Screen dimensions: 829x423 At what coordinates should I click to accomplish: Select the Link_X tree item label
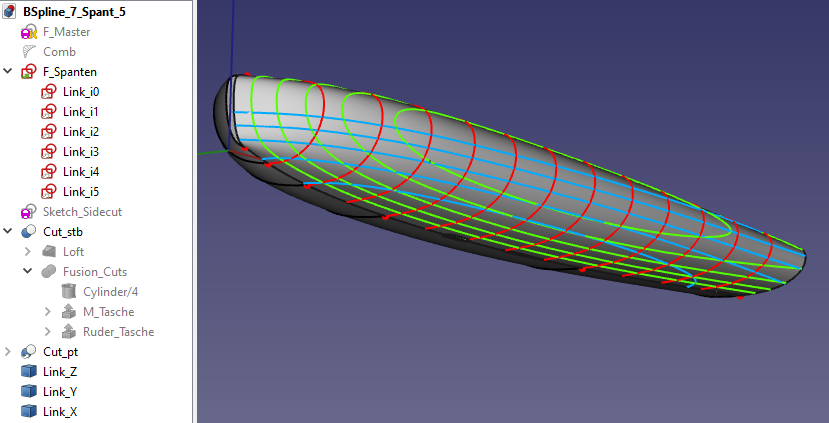point(61,412)
